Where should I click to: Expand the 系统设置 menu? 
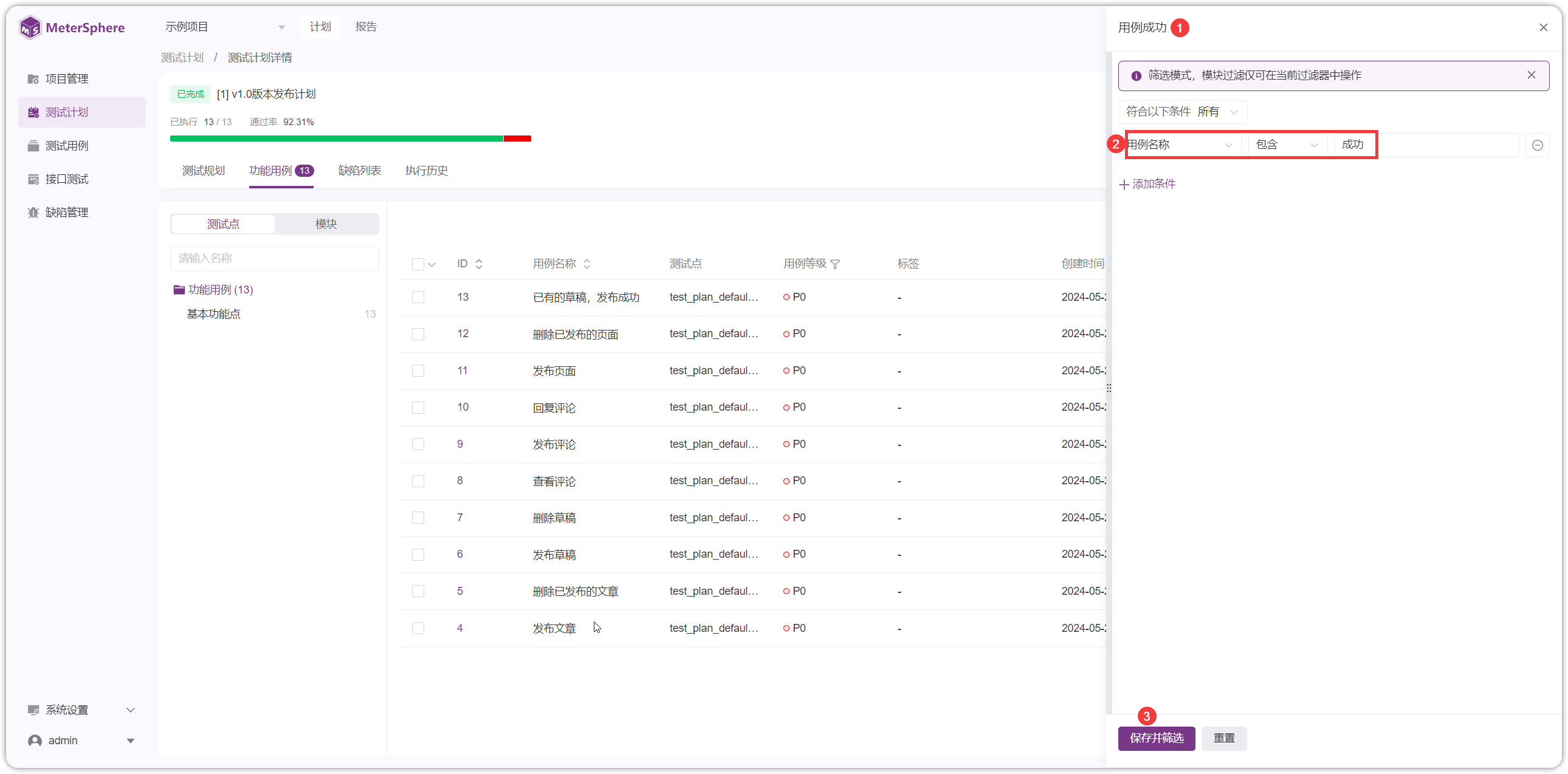point(81,710)
